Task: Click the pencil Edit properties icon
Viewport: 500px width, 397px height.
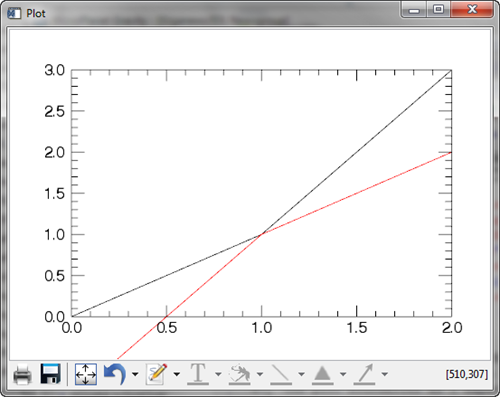Action: (157, 374)
